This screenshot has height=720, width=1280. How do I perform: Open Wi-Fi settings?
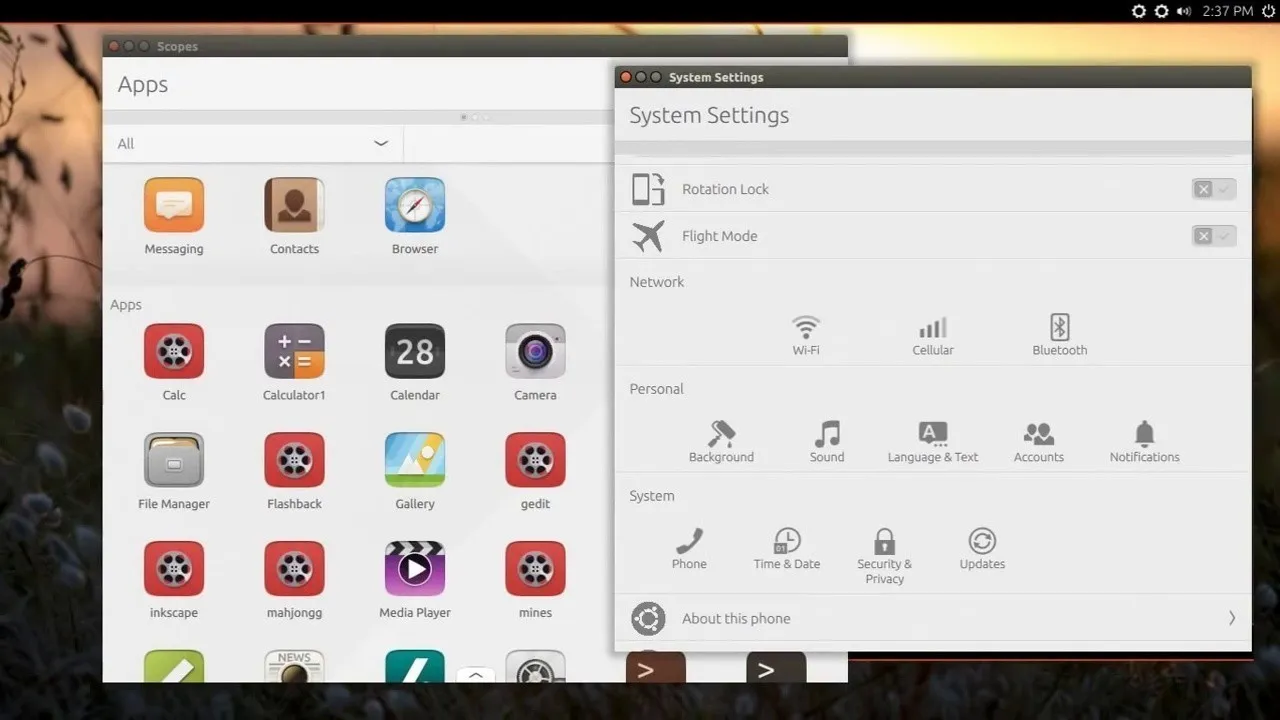click(x=806, y=333)
